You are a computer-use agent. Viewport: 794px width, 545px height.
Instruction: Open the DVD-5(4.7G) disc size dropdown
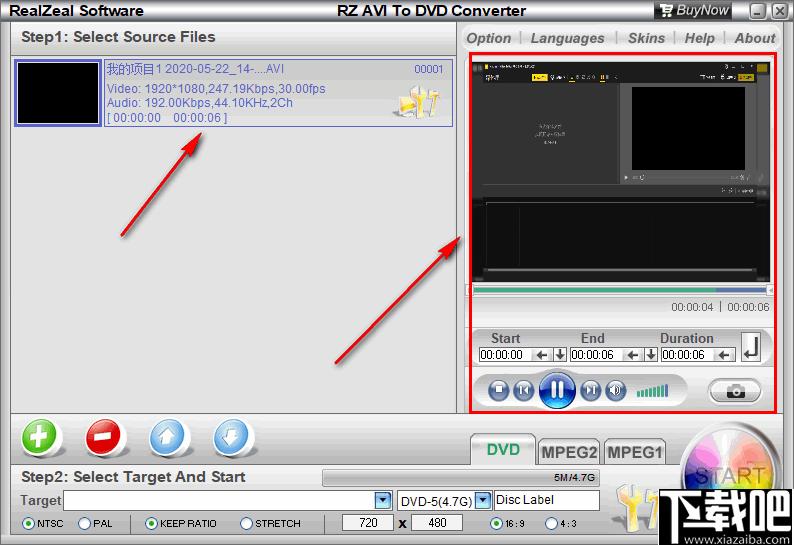pos(484,500)
